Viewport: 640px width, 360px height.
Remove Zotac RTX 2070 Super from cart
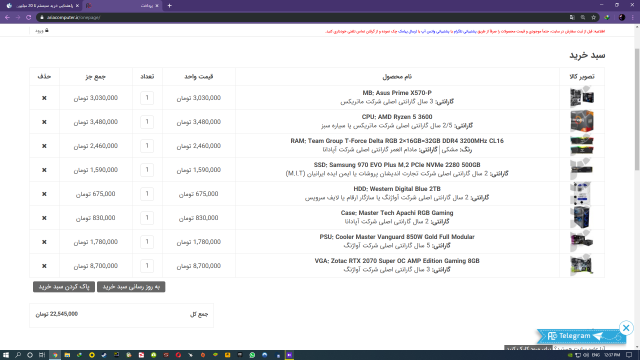click(44, 266)
